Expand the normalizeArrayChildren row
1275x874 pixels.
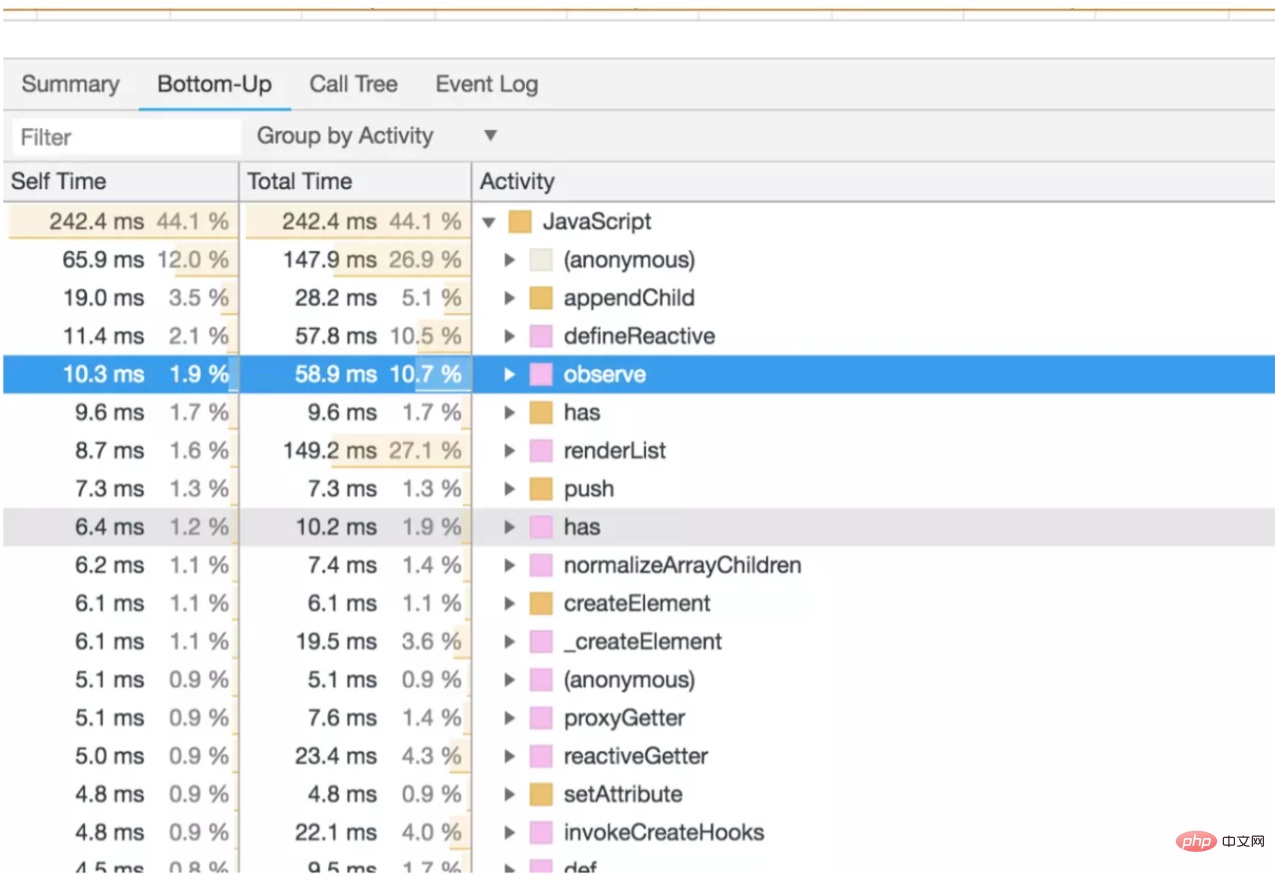510,565
